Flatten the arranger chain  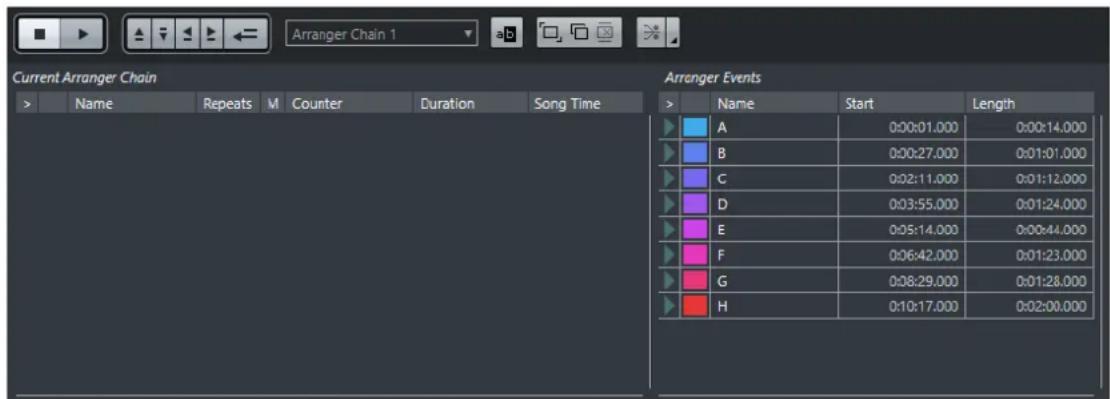(x=652, y=33)
